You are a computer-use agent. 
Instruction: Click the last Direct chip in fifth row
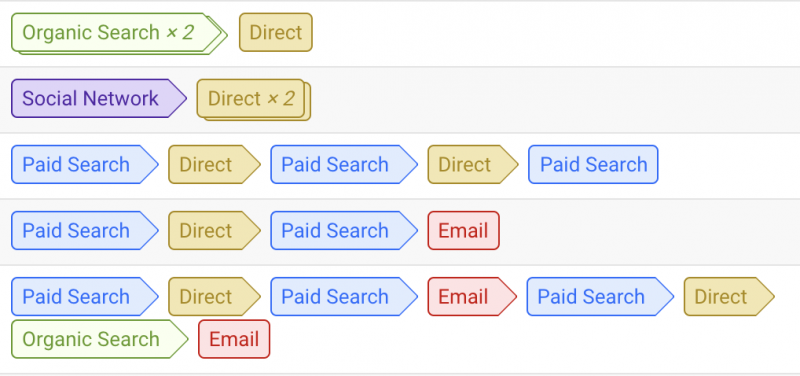pyautogui.click(x=729, y=296)
